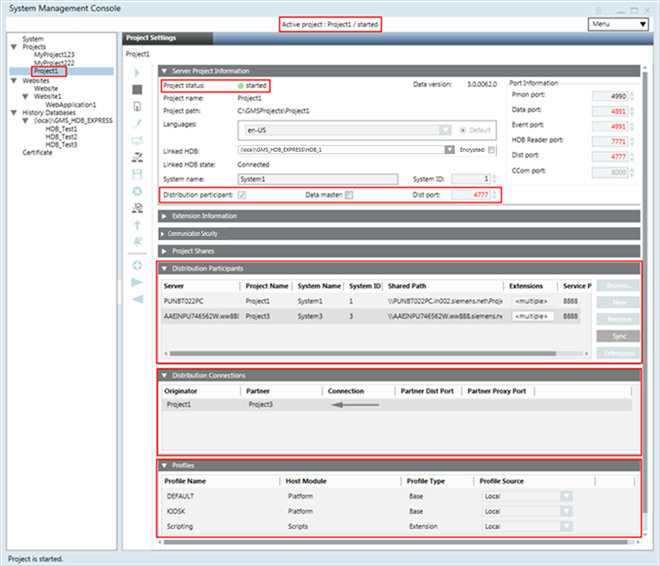Toggle the Distribution participant checkbox
660x566 pixels.
(242, 194)
